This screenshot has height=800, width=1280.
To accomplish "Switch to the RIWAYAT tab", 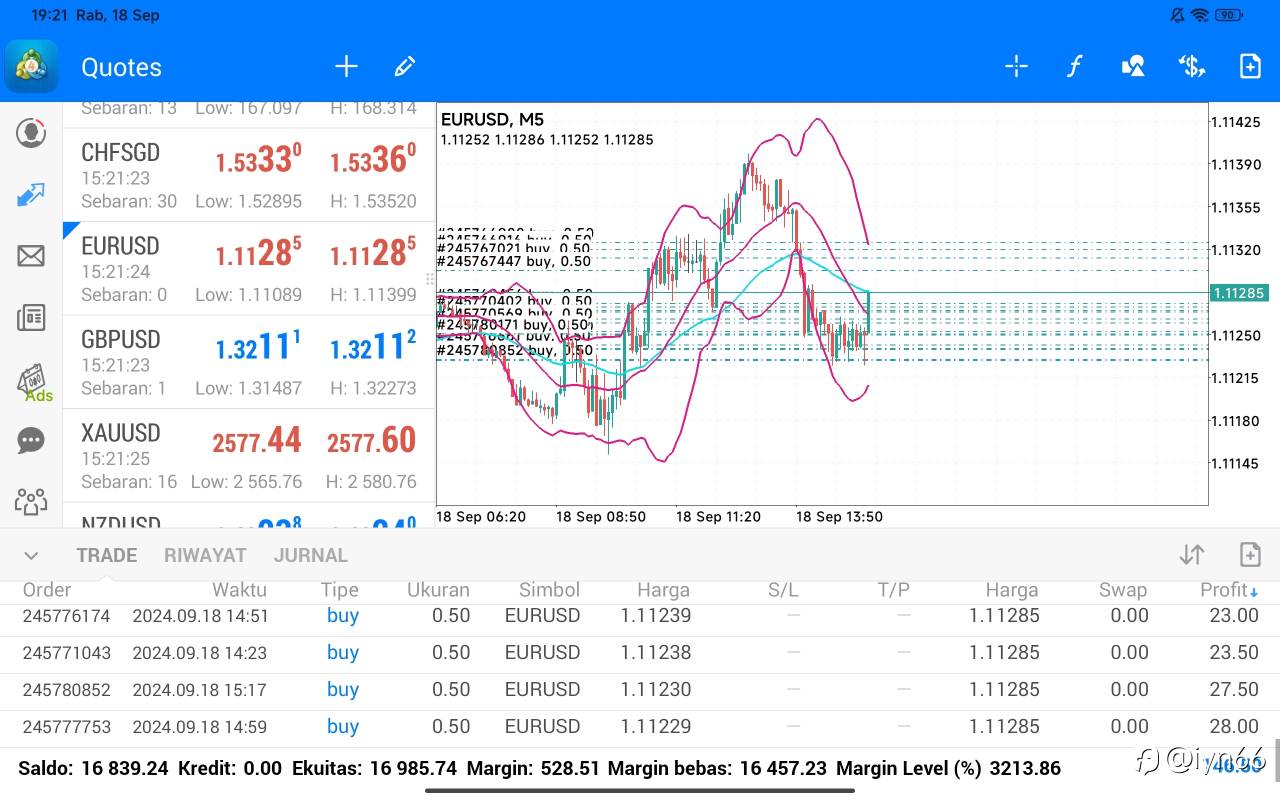I will (x=205, y=555).
